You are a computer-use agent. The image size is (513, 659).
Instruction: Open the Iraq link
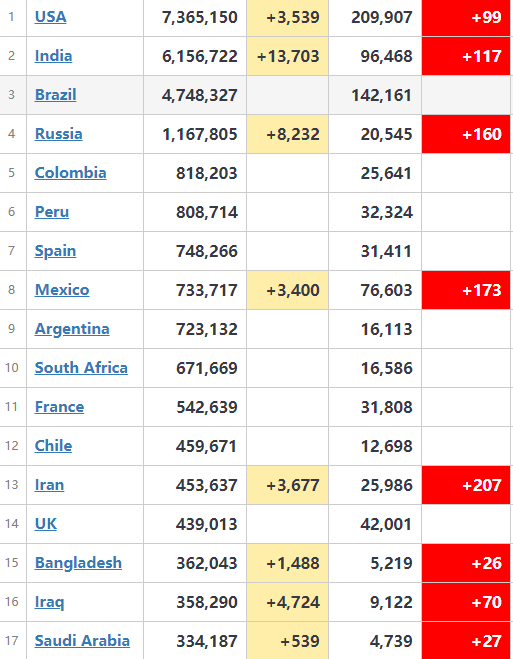(50, 602)
